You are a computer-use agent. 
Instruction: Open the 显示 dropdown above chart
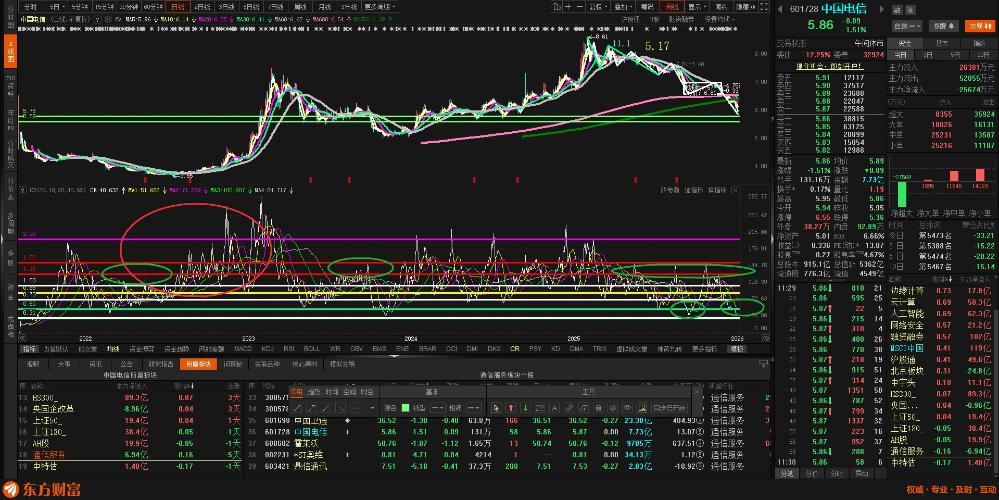tap(696, 6)
